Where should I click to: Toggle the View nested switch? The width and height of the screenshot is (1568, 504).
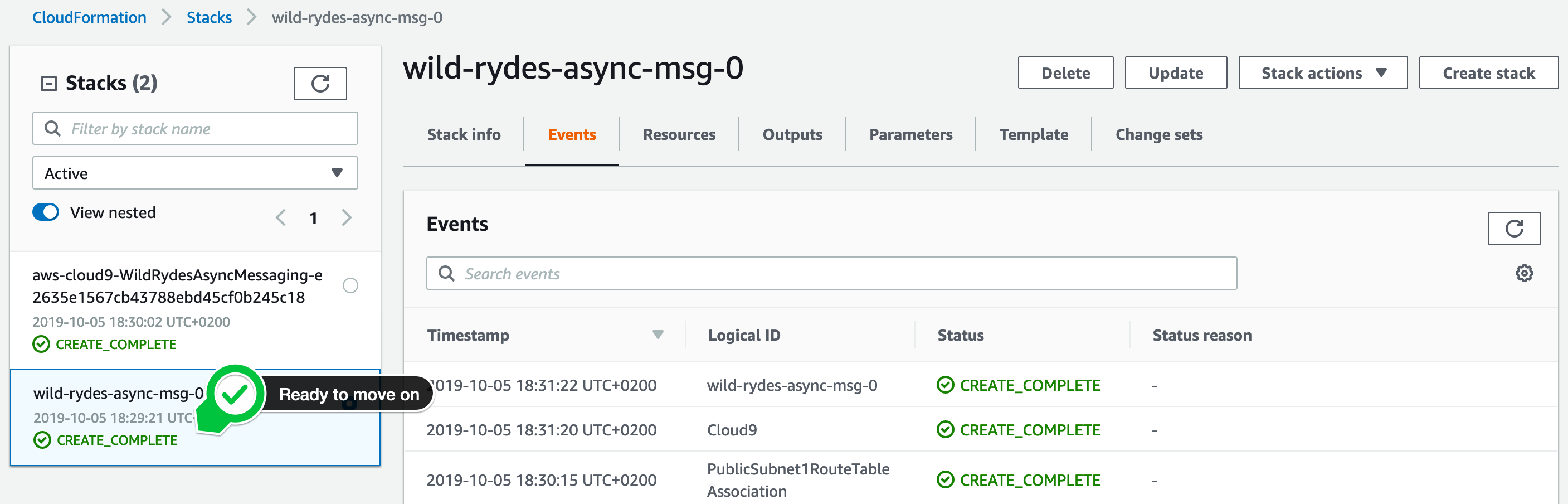coord(46,212)
